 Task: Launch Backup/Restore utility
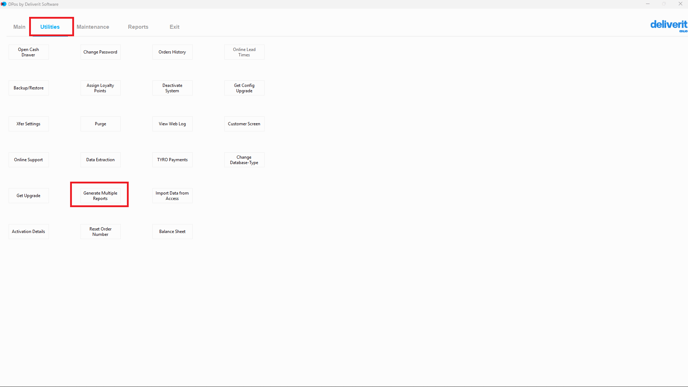[29, 88]
